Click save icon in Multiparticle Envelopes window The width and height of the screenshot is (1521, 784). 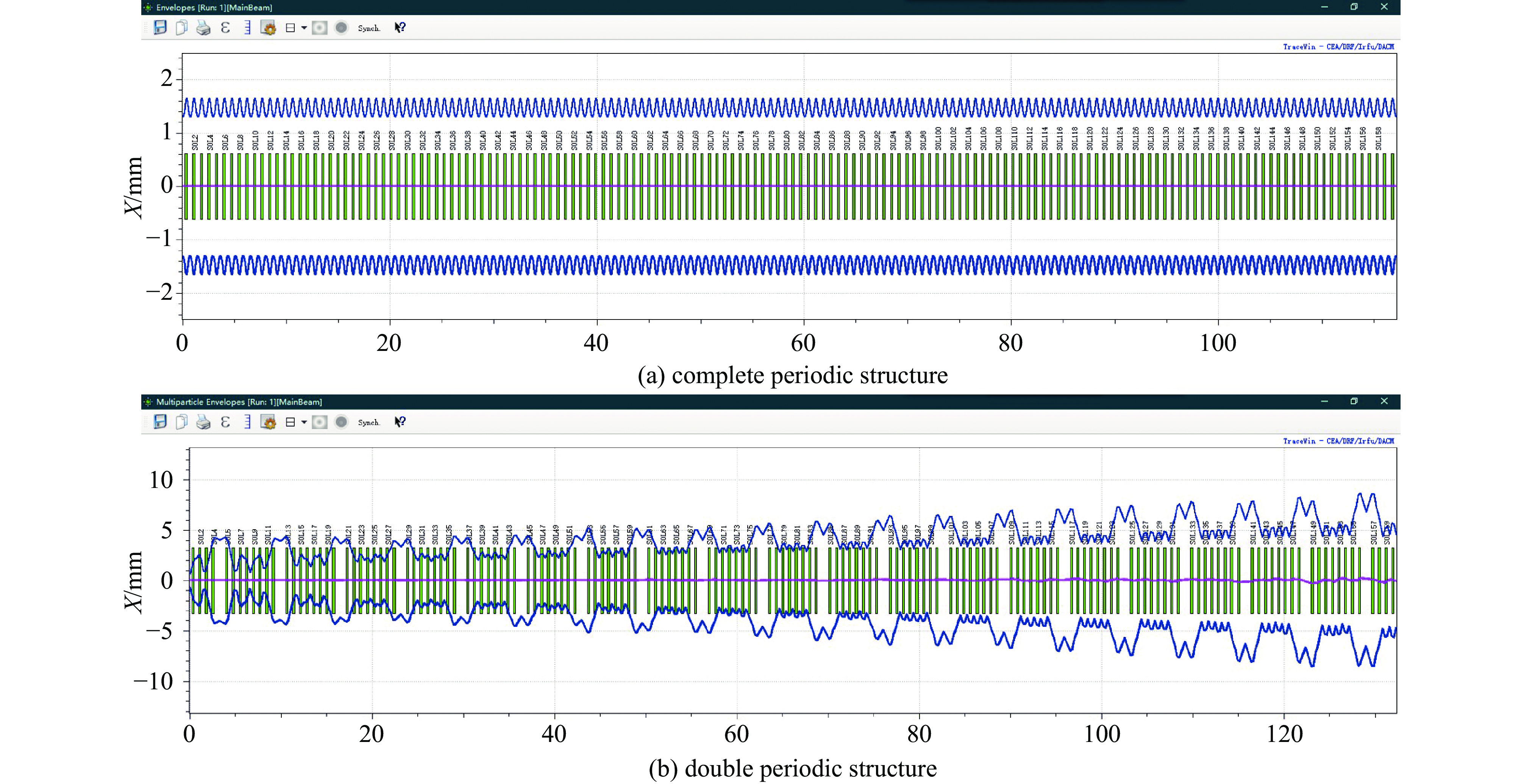click(160, 421)
